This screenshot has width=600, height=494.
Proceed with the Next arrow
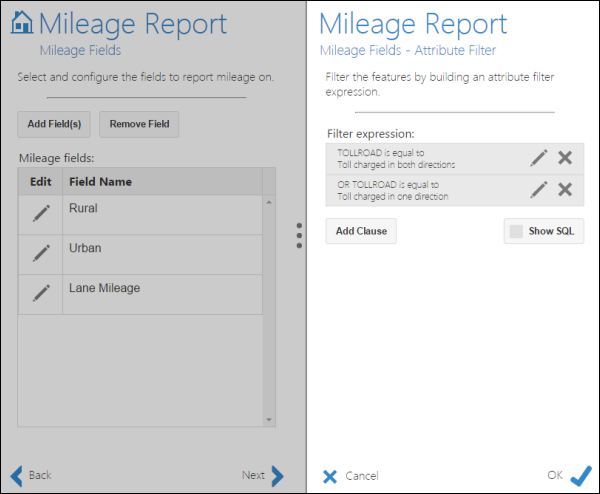(264, 475)
